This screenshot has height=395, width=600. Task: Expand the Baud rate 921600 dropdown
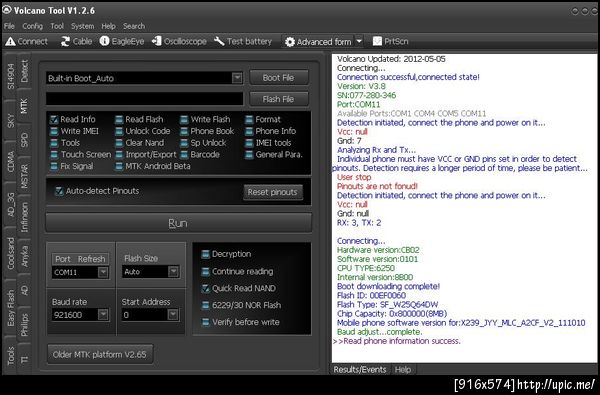[x=103, y=315]
